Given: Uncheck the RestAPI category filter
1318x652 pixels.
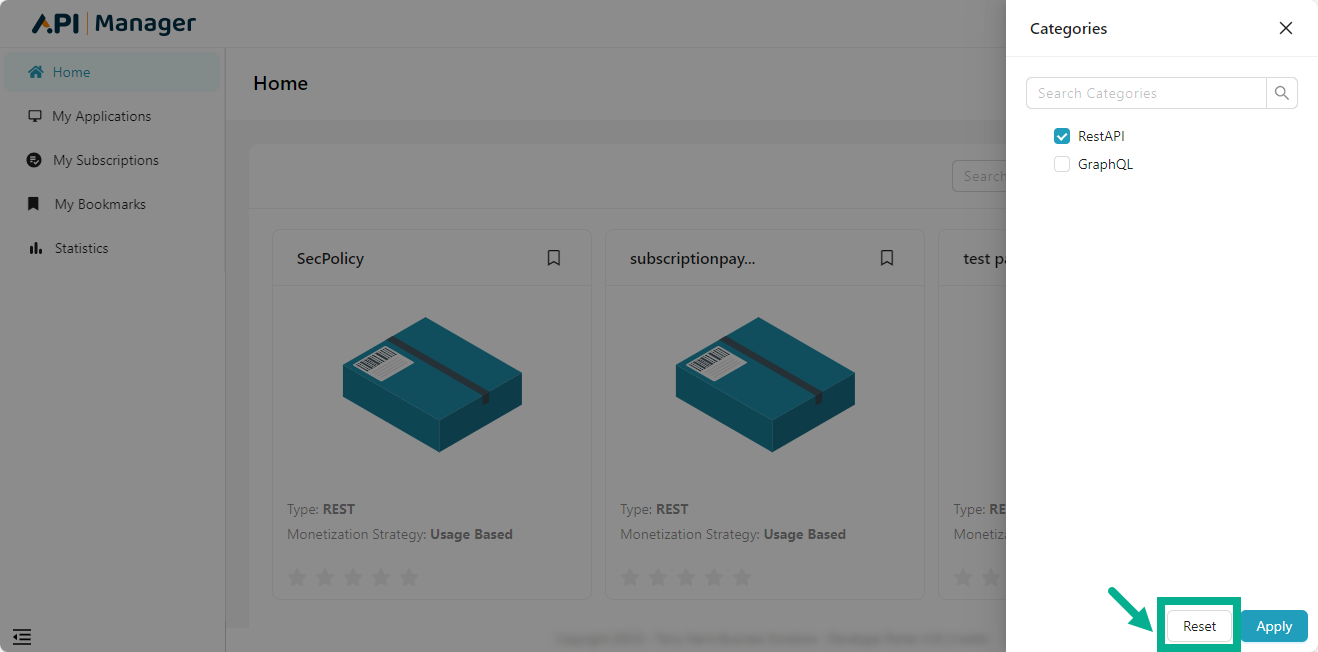Looking at the screenshot, I should 1061,135.
